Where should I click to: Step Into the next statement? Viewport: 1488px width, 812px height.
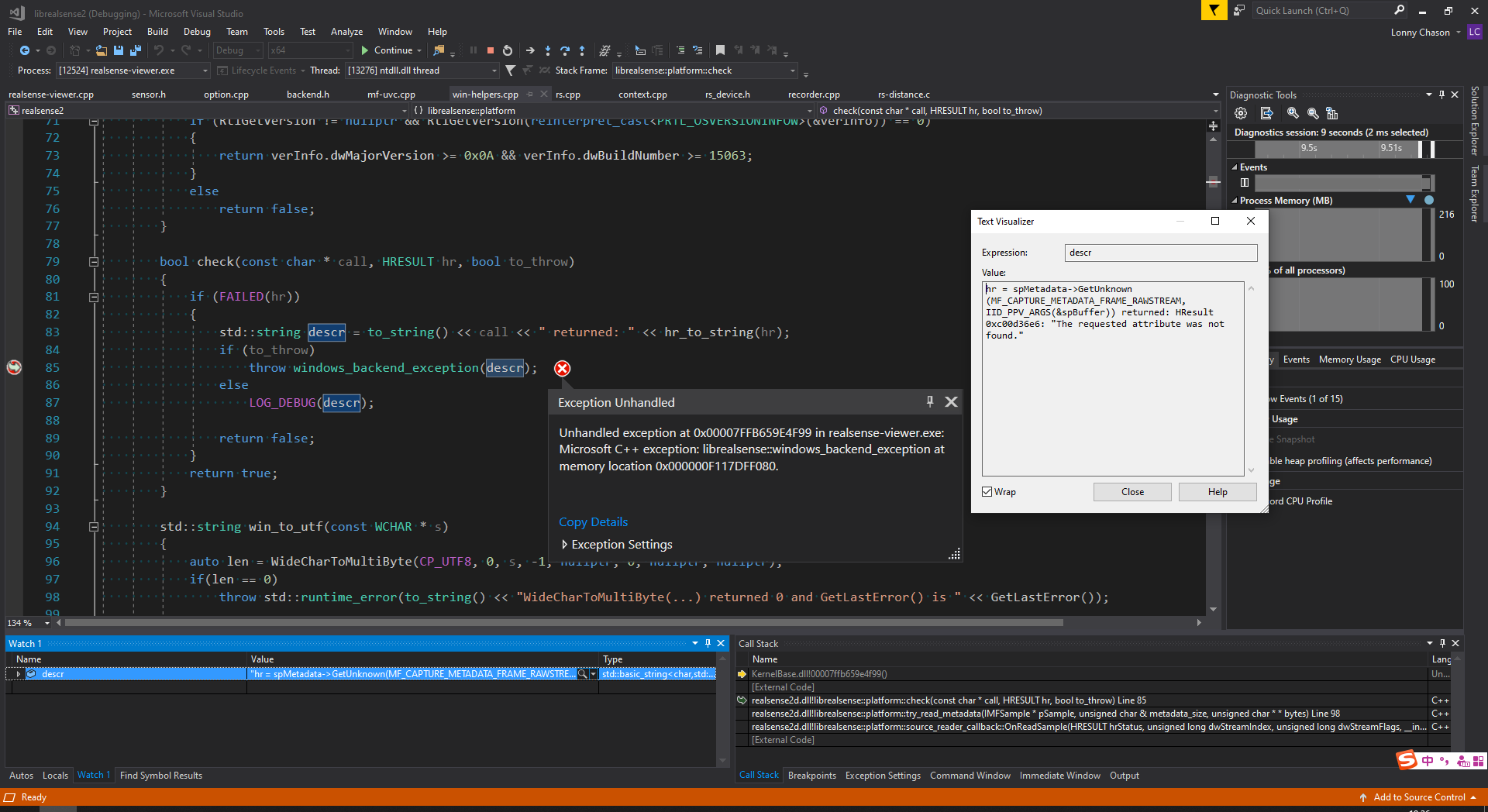[x=549, y=50]
